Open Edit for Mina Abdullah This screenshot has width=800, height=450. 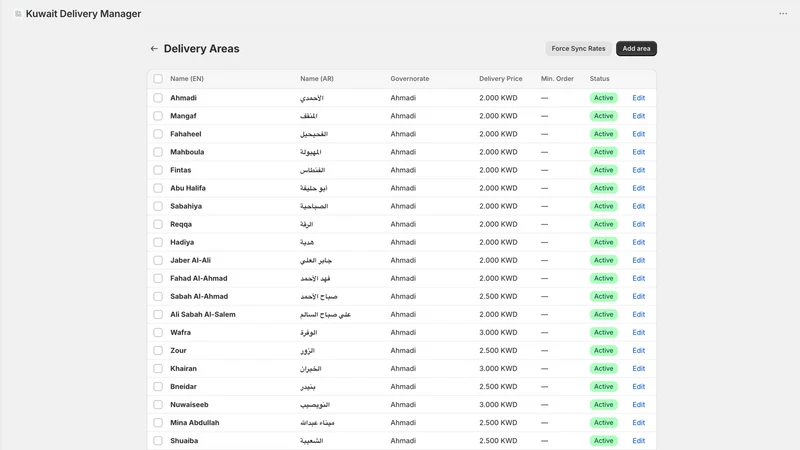pos(638,422)
